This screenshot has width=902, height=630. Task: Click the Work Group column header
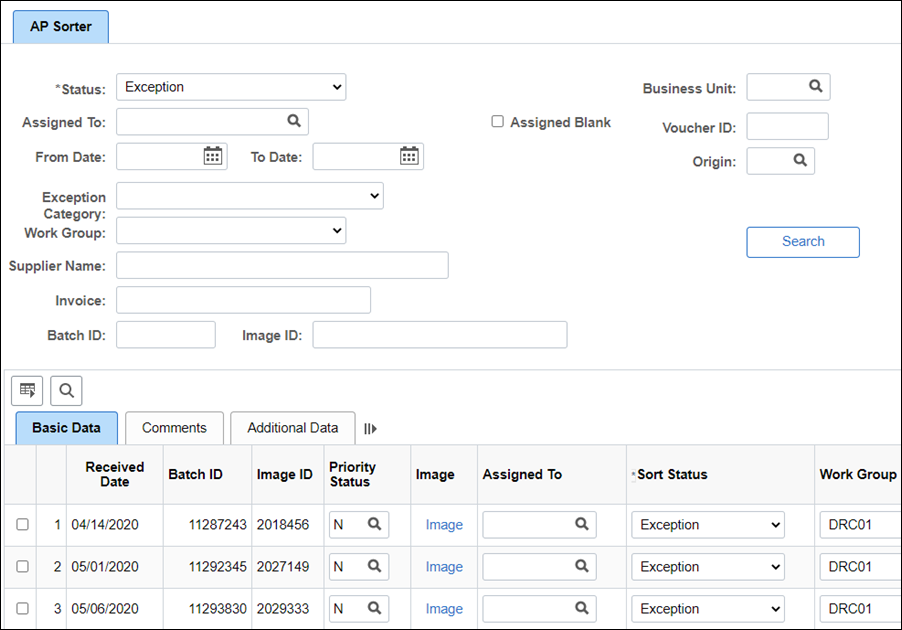[858, 475]
